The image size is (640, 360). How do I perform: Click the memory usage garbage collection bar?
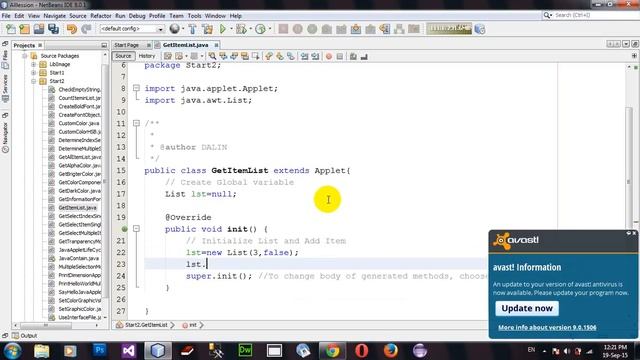pos(449,28)
